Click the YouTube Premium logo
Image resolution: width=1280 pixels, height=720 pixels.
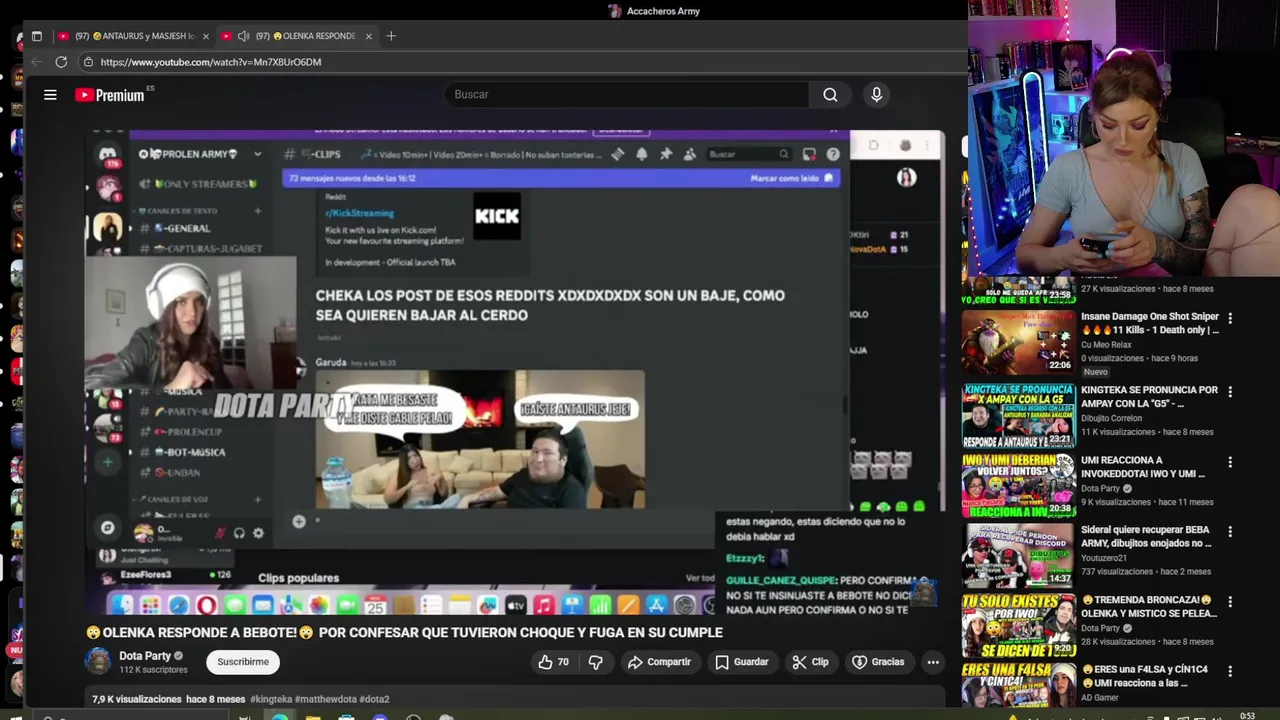[x=110, y=95]
